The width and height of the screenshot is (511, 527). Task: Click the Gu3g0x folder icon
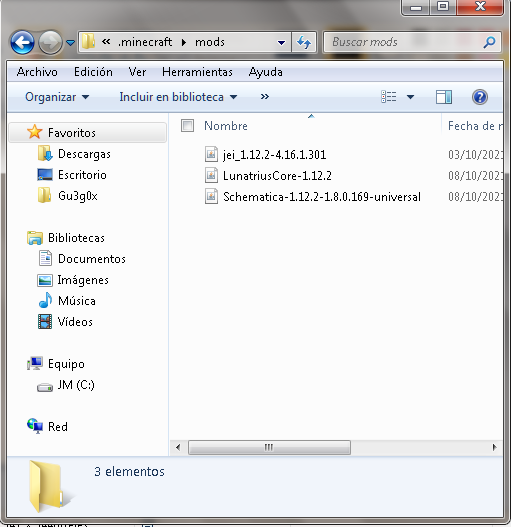(44, 196)
